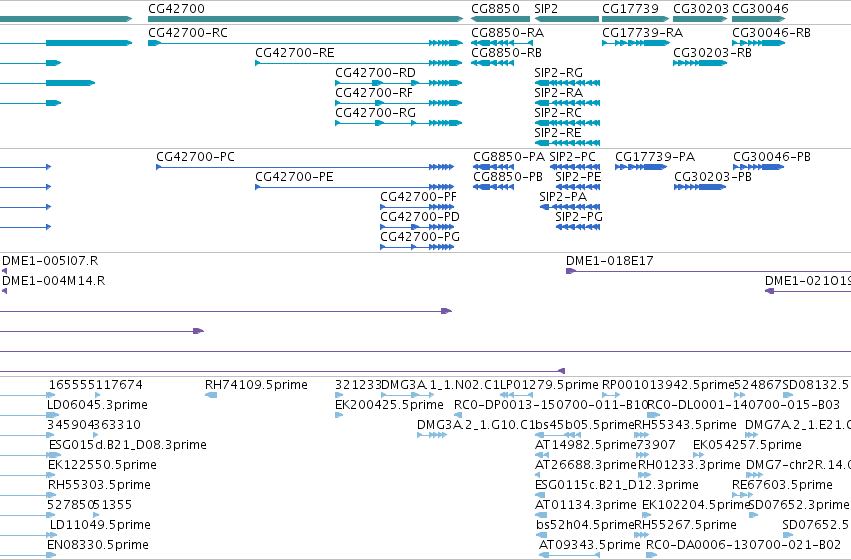Select EST AT14982.5prime

585,446
